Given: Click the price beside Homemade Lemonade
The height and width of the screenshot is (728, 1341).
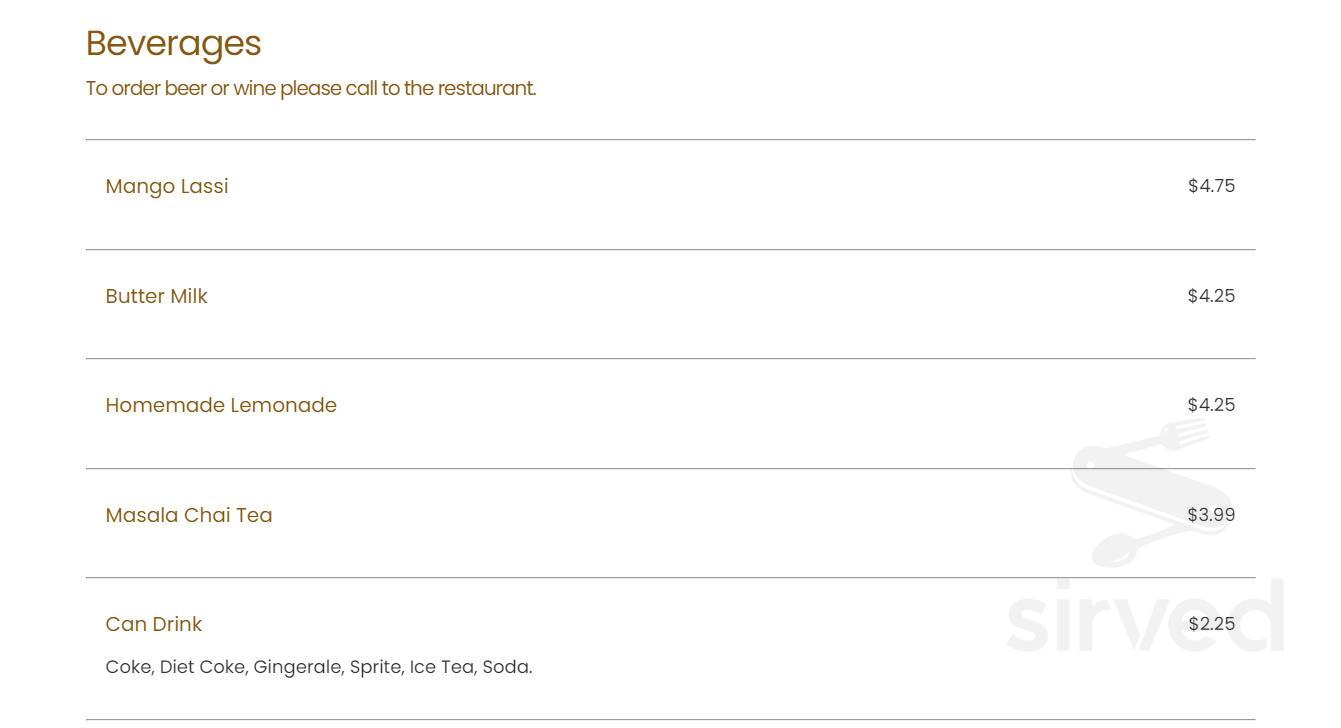Looking at the screenshot, I should (x=1211, y=405).
